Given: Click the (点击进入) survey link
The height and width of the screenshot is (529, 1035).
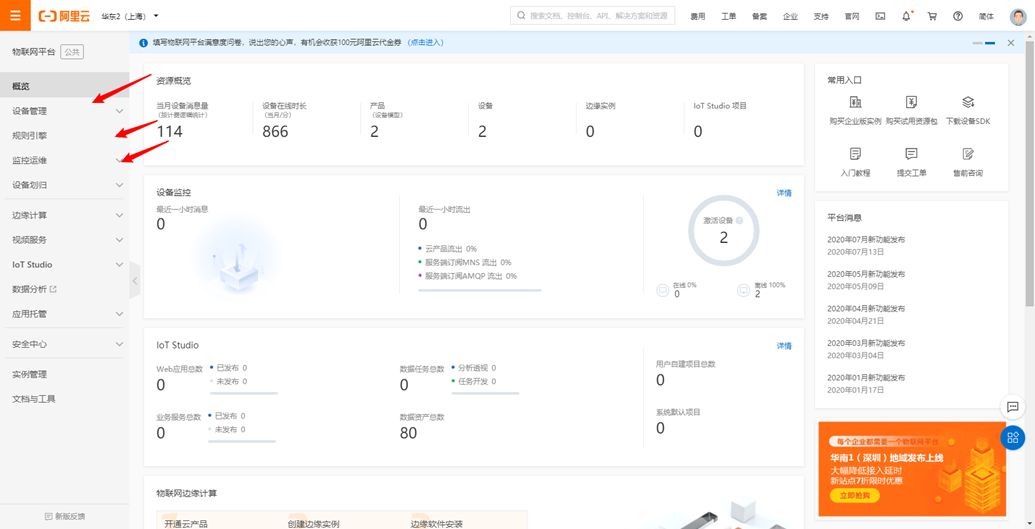Looking at the screenshot, I should (x=426, y=42).
